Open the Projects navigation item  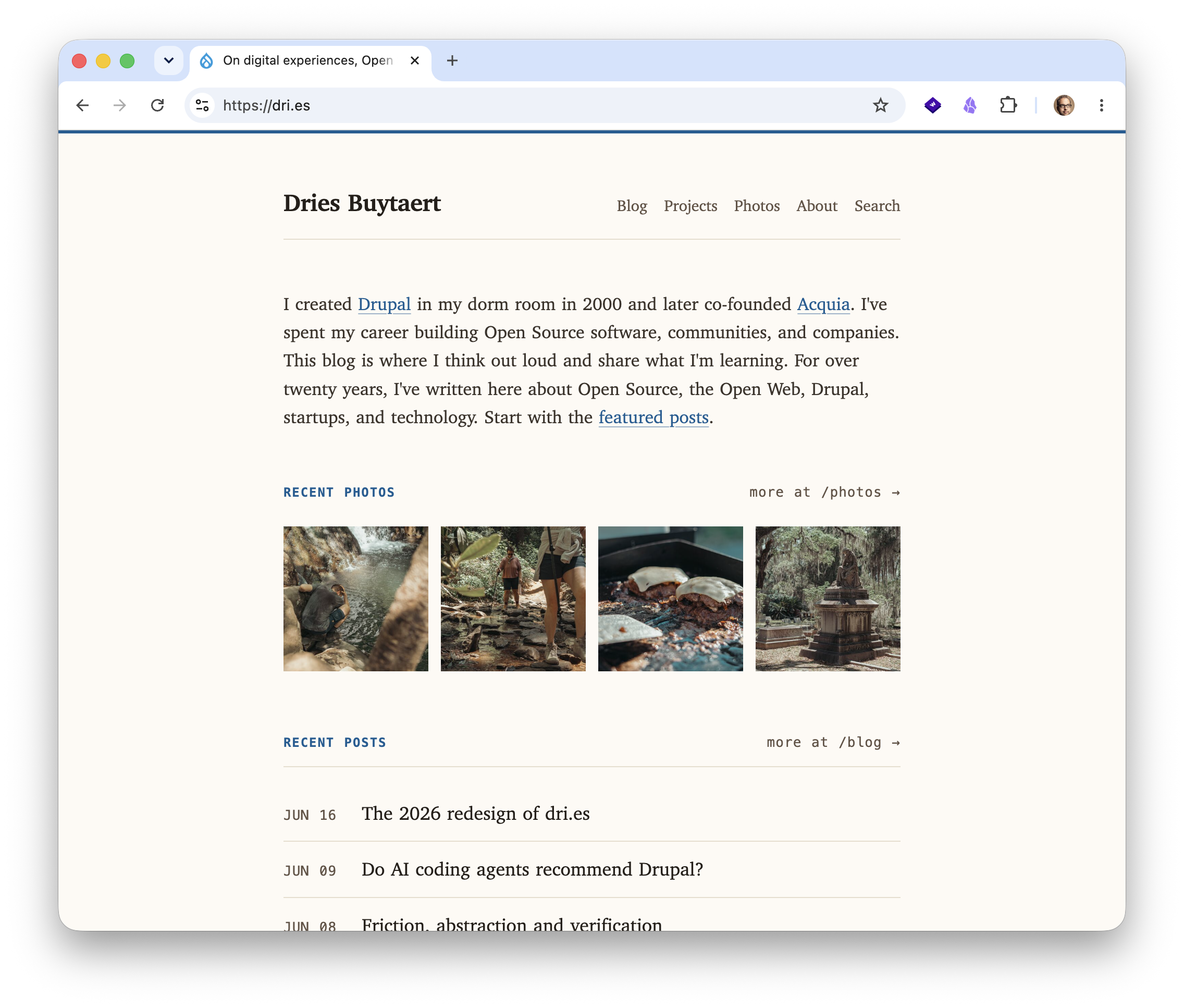[690, 206]
